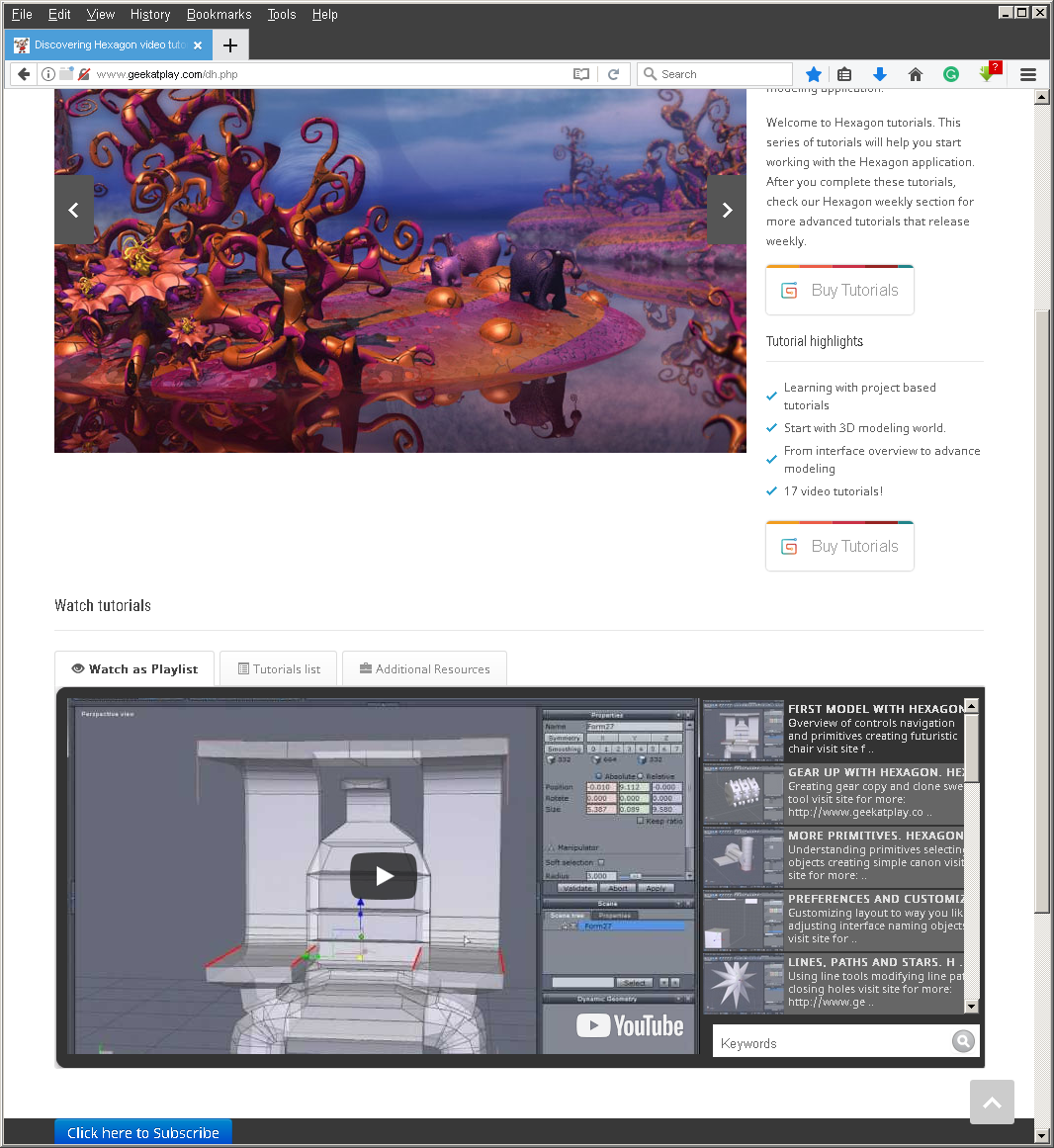Open a new tab with plus button

coord(230,45)
